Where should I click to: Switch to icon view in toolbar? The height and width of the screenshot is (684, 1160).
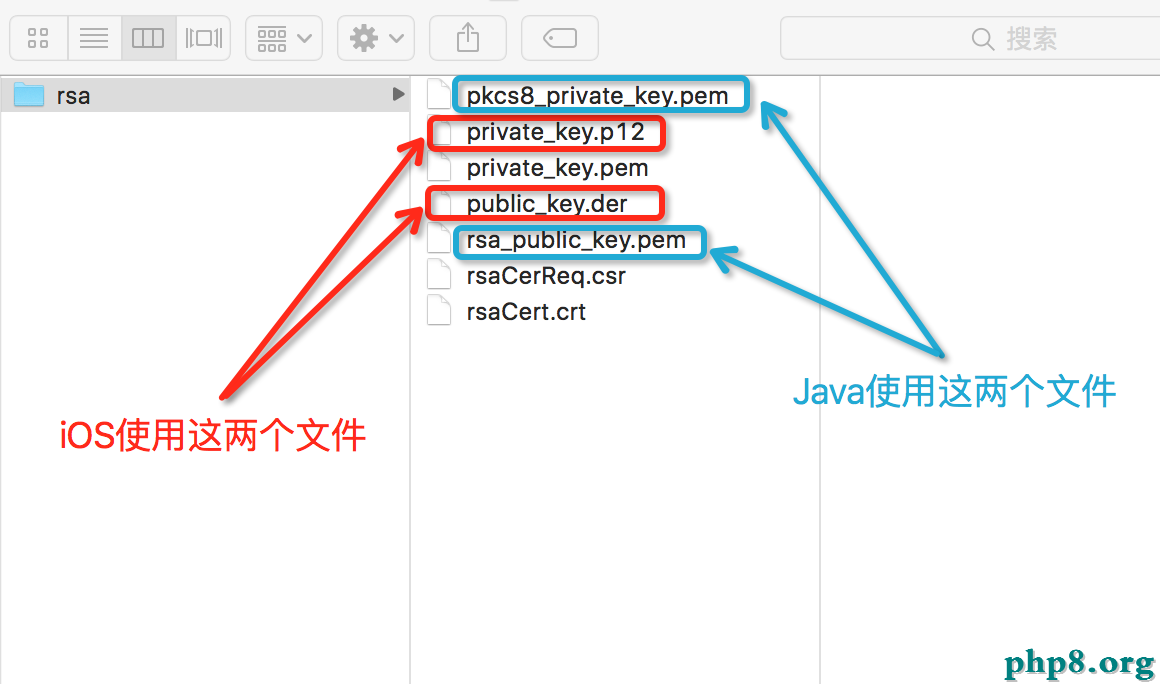tap(38, 39)
